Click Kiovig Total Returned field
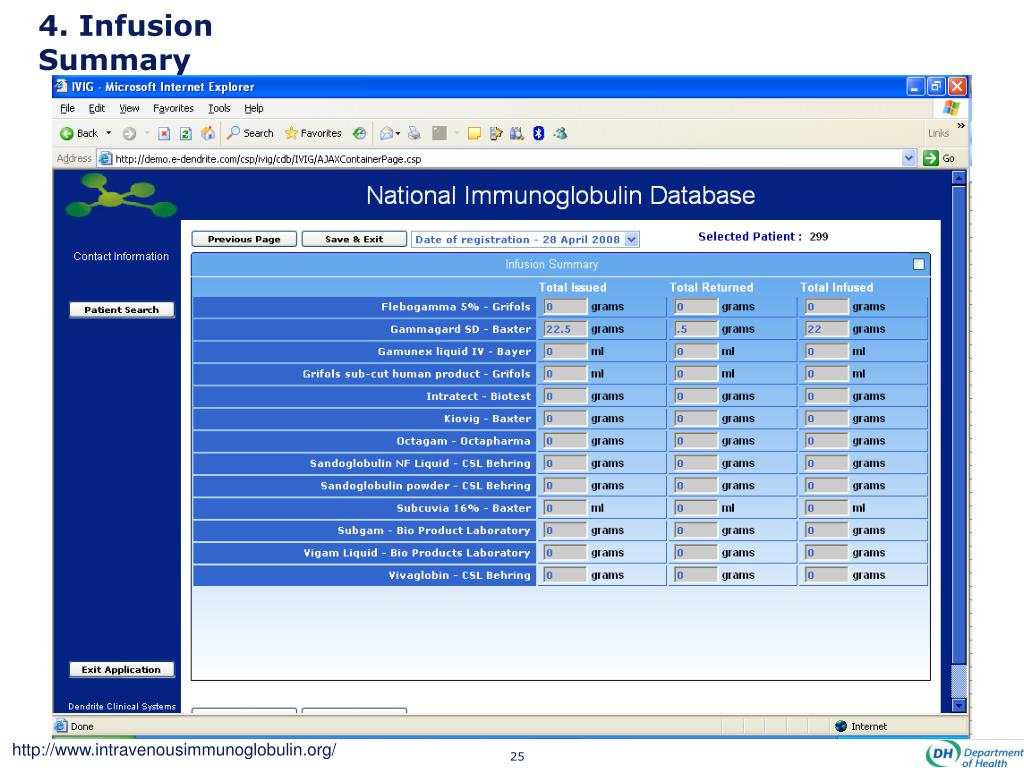This screenshot has width=1024, height=768. coord(696,419)
